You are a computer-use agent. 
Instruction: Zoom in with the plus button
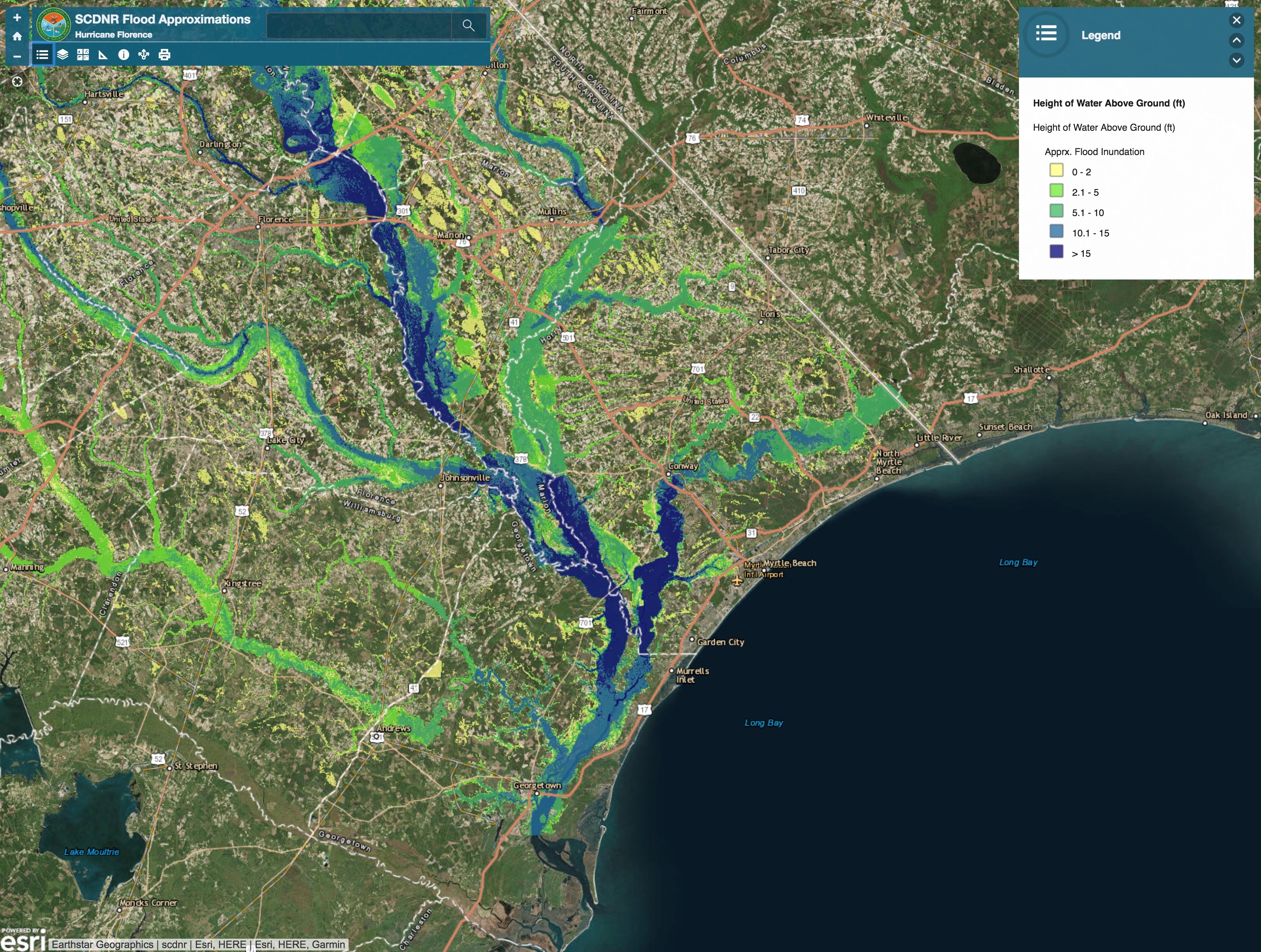click(x=17, y=18)
